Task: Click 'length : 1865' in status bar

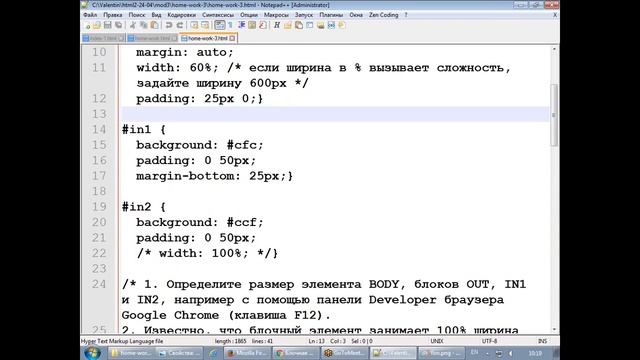Action: (230, 341)
